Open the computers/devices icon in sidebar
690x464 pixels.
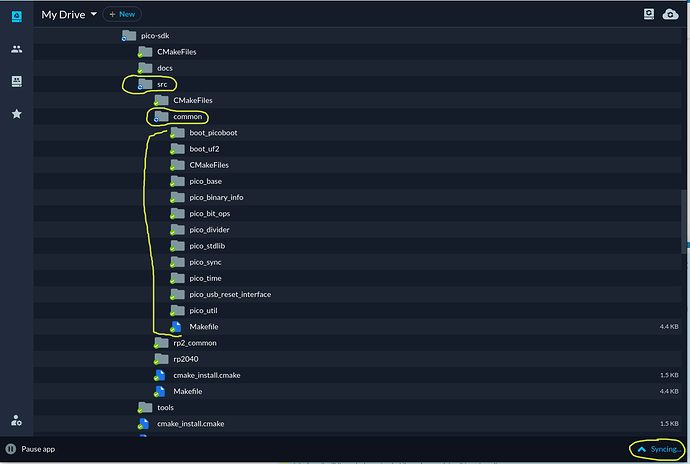pyautogui.click(x=16, y=81)
